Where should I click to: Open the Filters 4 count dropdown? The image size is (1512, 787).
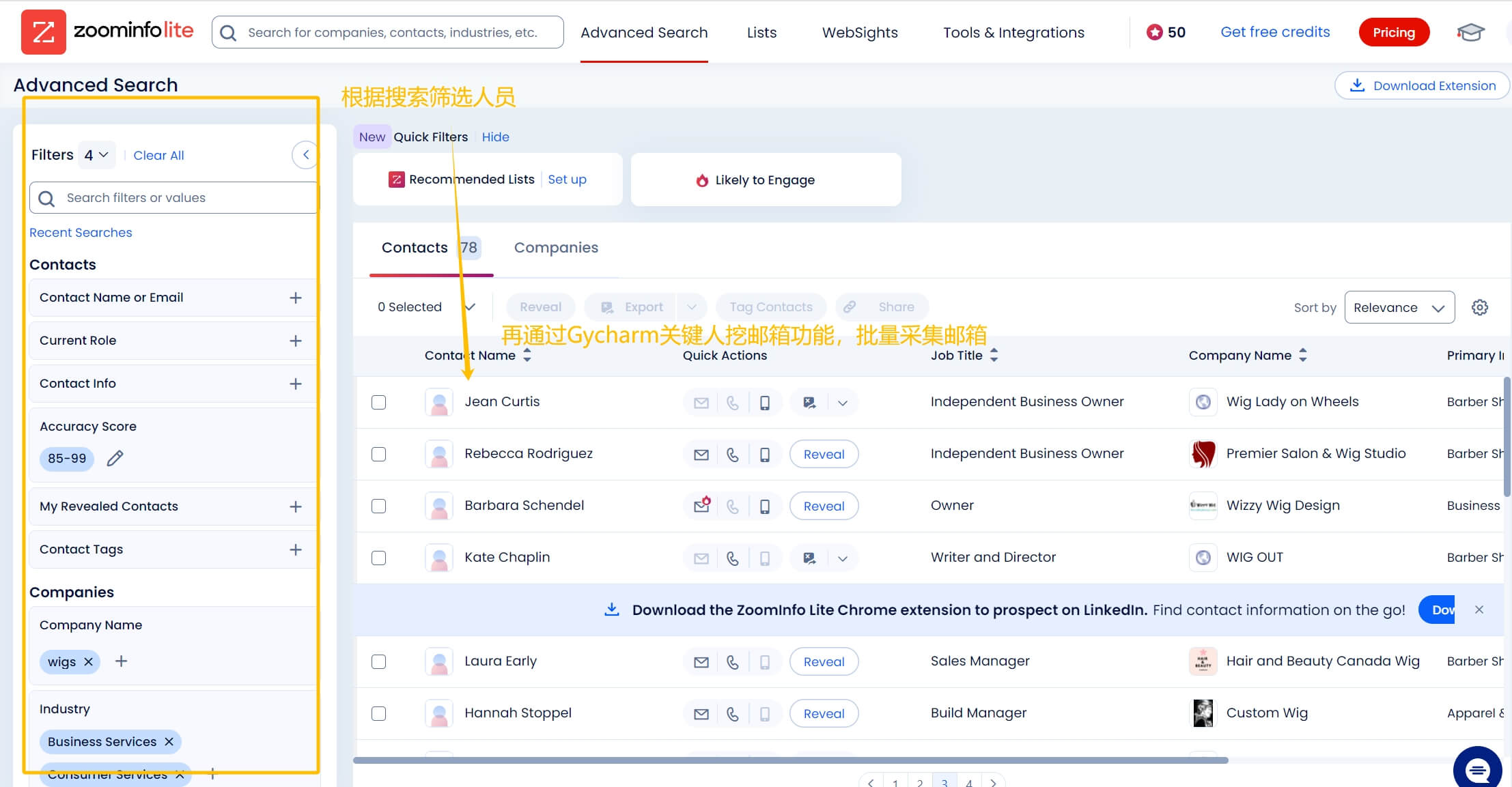[96, 155]
